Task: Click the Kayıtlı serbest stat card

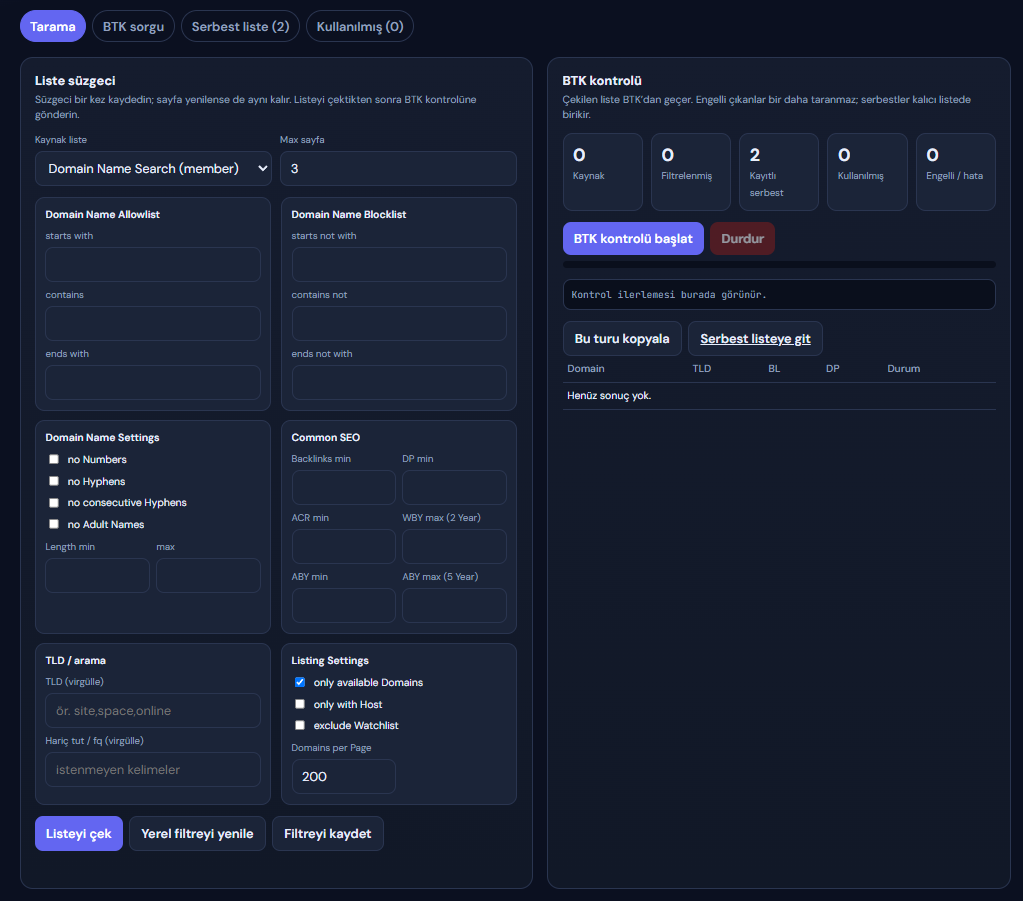Action: click(x=779, y=172)
